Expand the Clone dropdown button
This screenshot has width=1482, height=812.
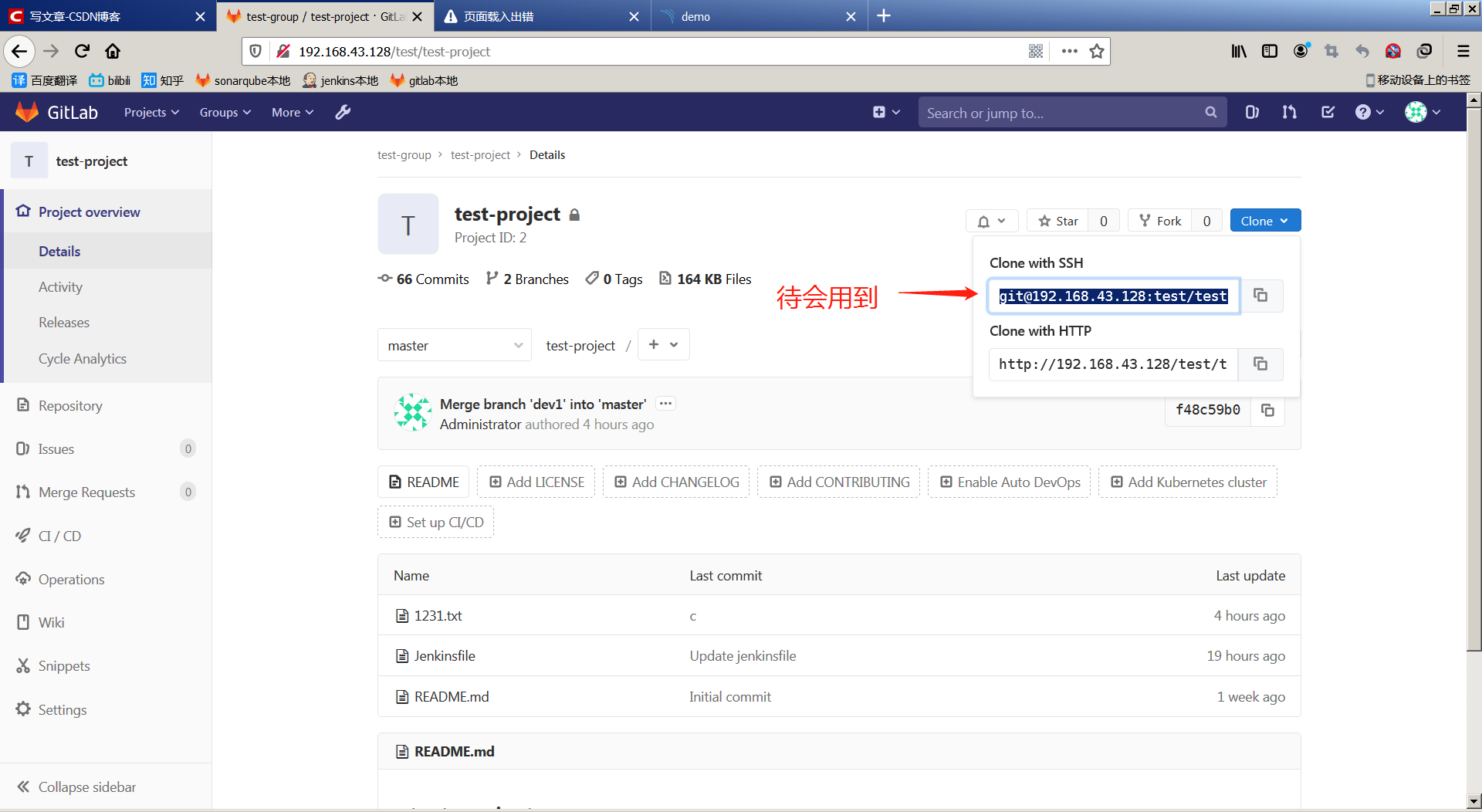pyautogui.click(x=1264, y=220)
